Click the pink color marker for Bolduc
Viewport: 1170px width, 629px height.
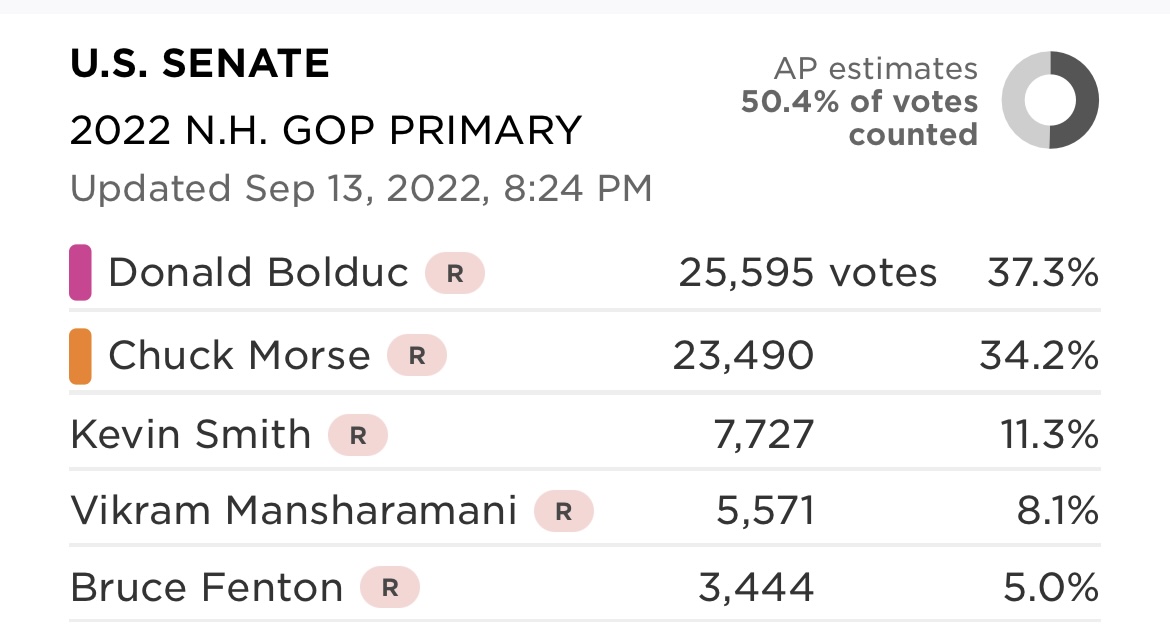coord(81,273)
